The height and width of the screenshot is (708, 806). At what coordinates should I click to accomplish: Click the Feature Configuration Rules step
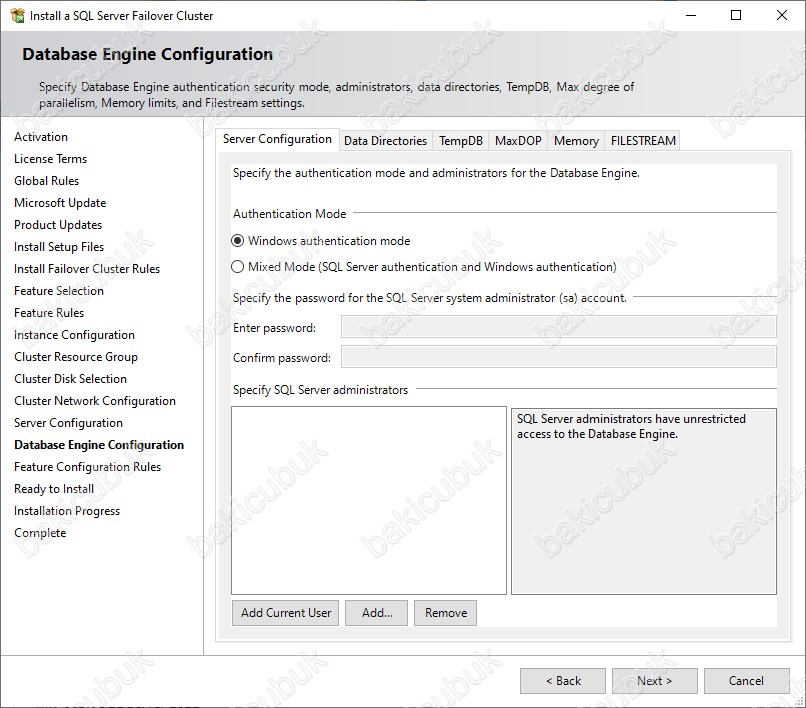click(x=87, y=467)
